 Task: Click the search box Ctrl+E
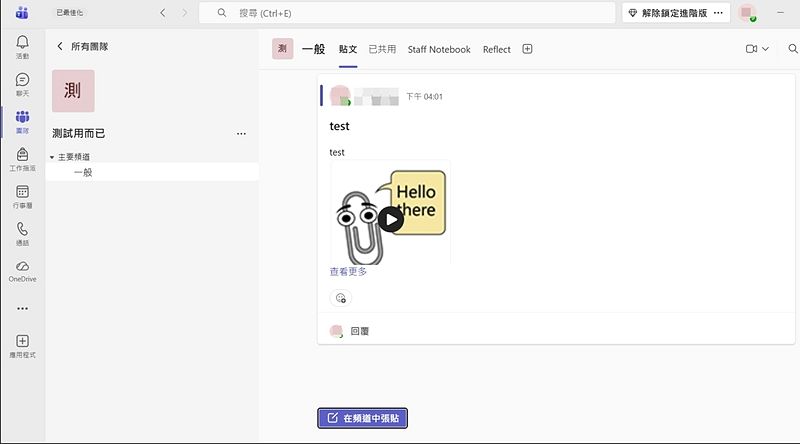(407, 13)
